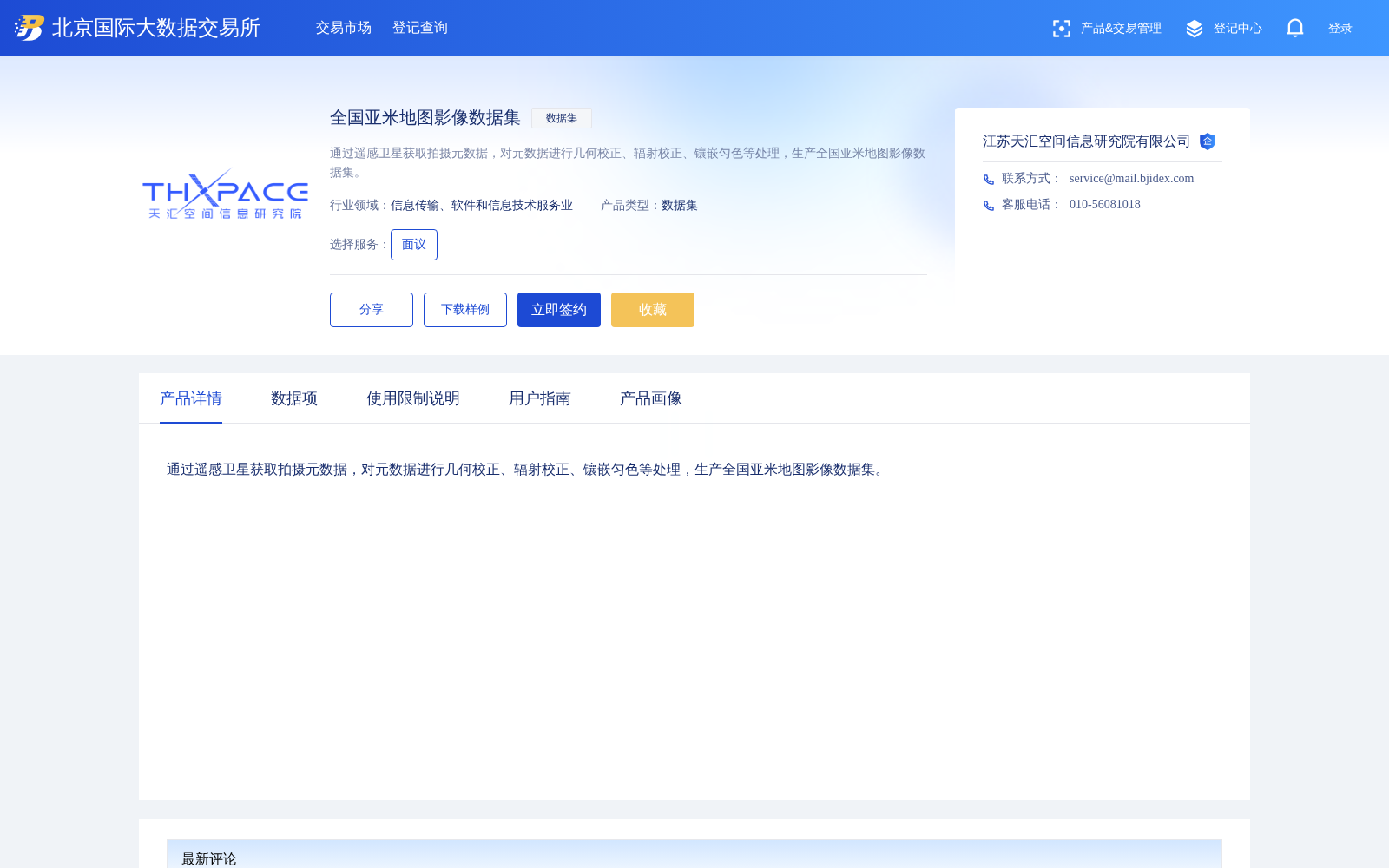Click the THXPACE company logo image
The width and height of the screenshot is (1389, 868).
pyautogui.click(x=226, y=194)
